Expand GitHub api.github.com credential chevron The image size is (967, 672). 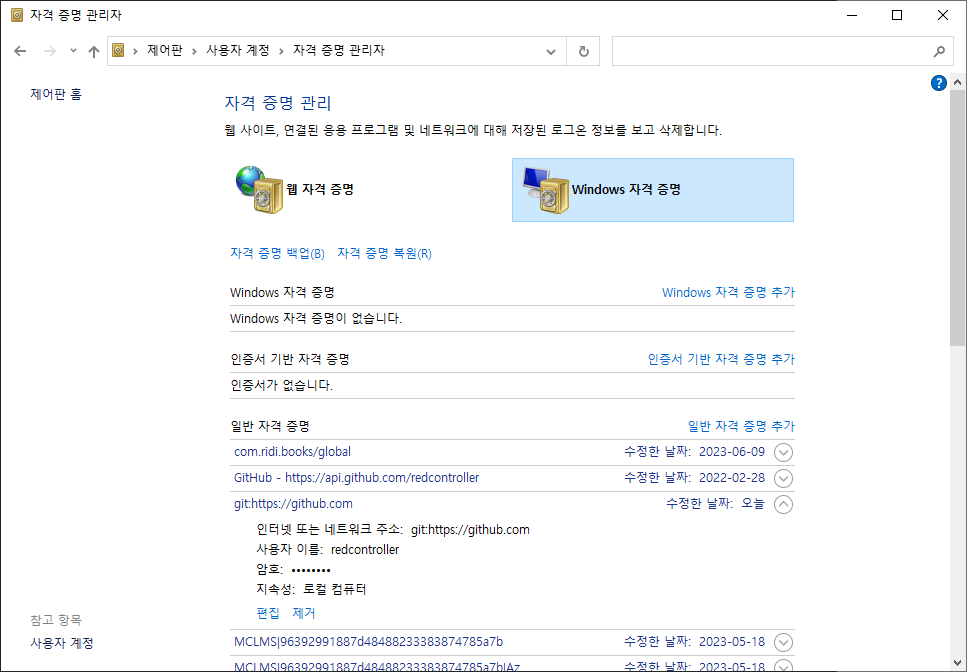pyautogui.click(x=783, y=478)
